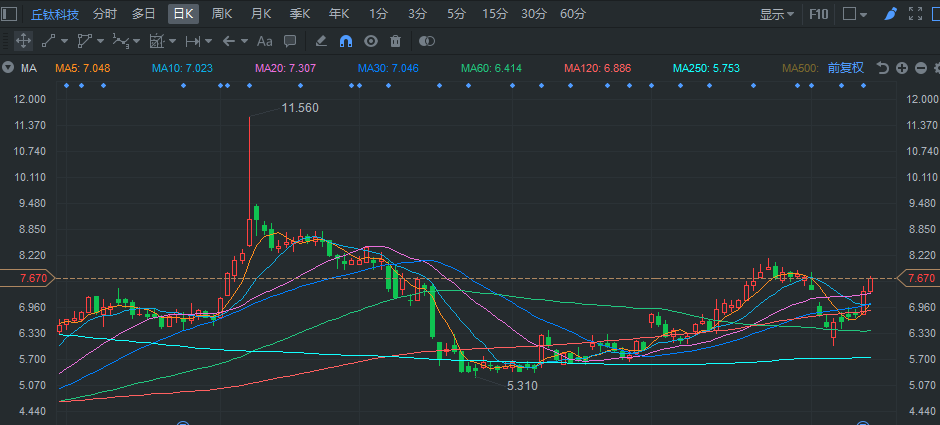Click the window layout square icon
The height and width of the screenshot is (425, 940).
849,14
